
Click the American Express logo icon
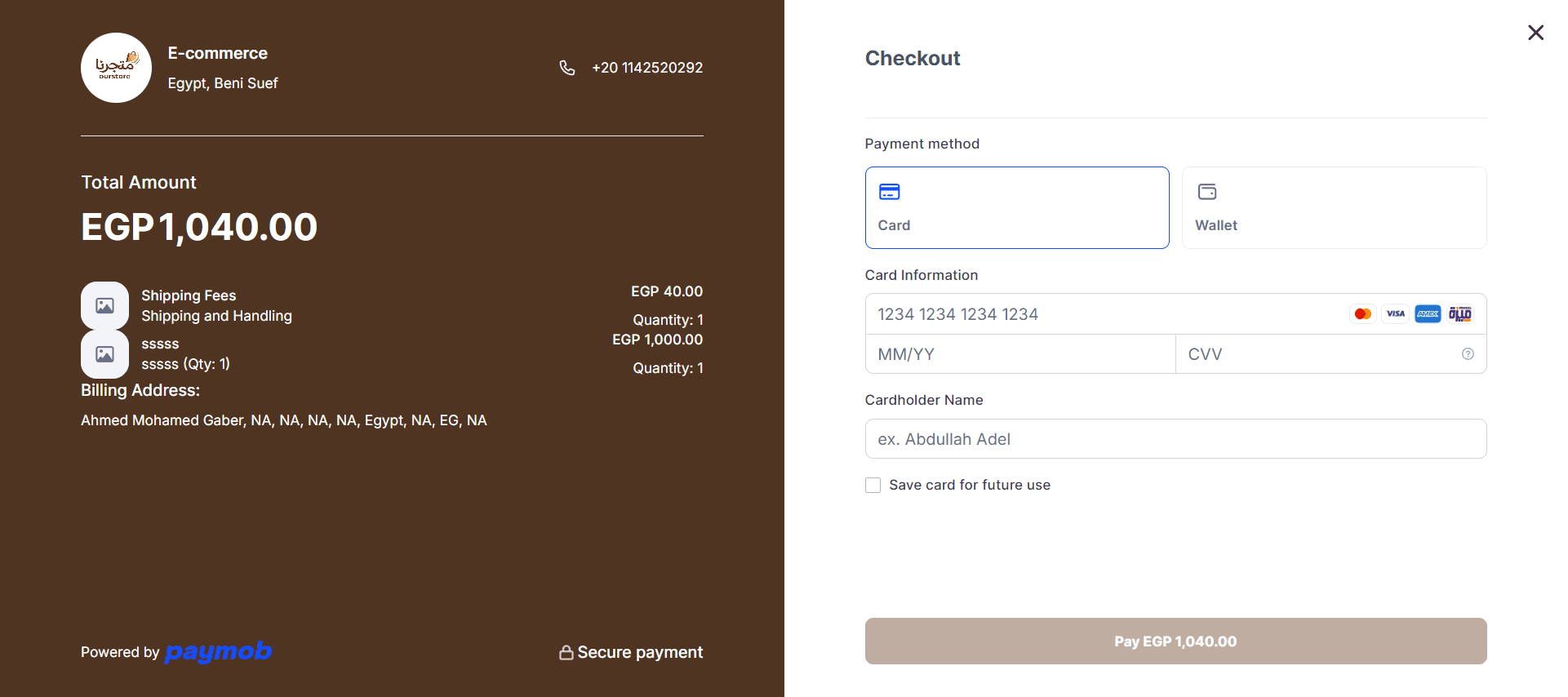pos(1428,314)
